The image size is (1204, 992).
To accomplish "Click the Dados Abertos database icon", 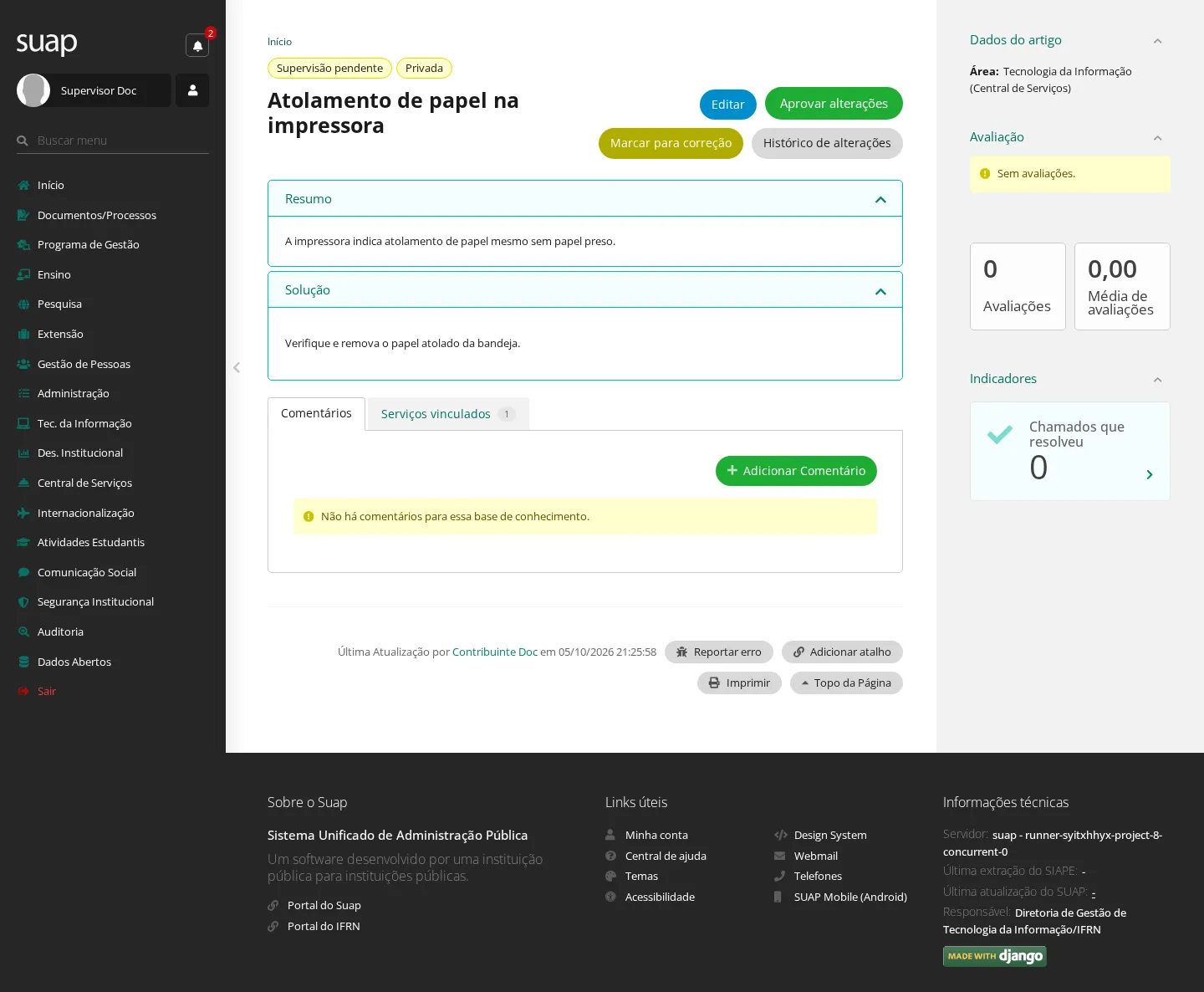I will pos(23,662).
